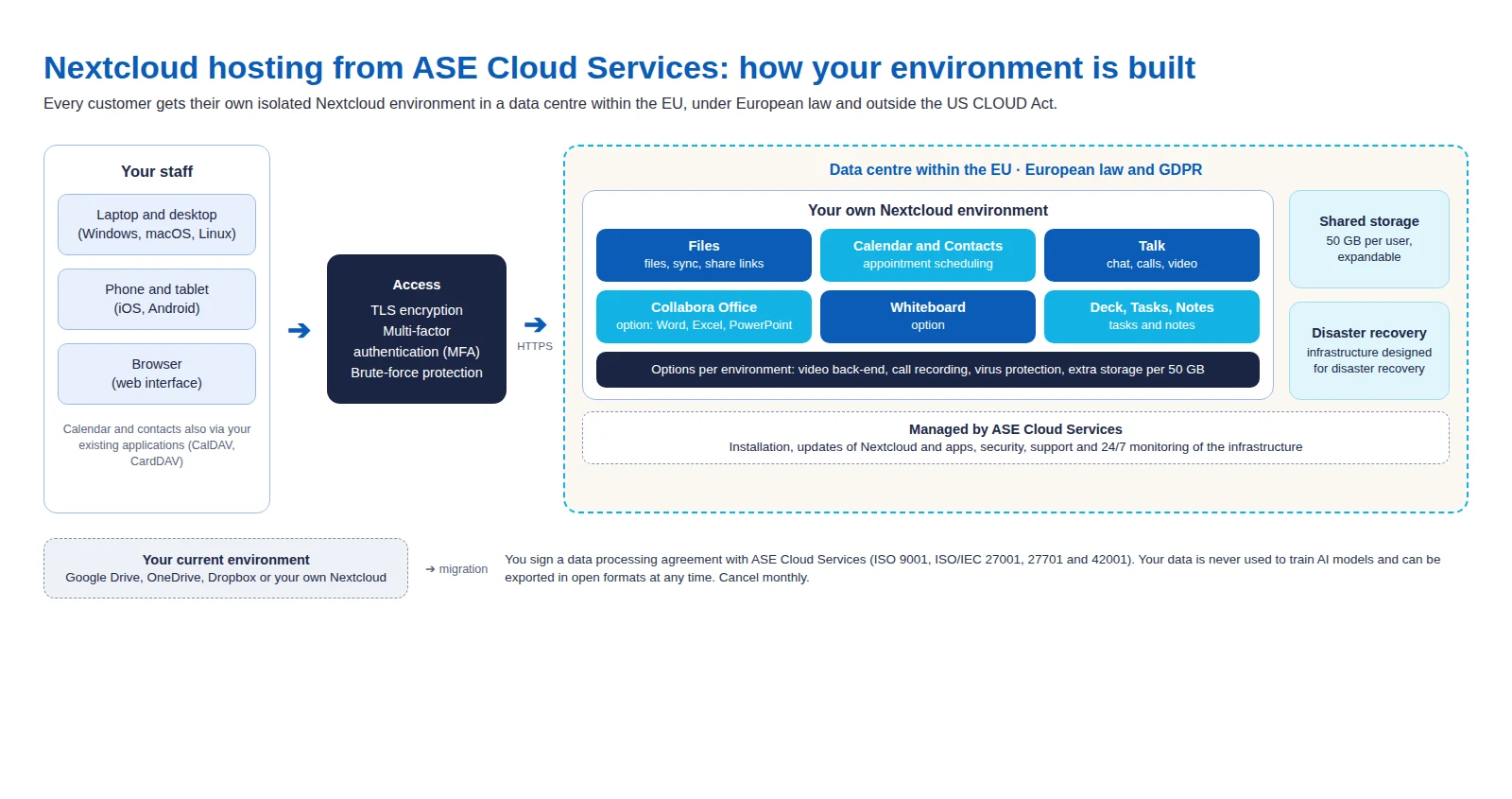Click the Options per environment bar
The image size is (1512, 799).
point(928,370)
